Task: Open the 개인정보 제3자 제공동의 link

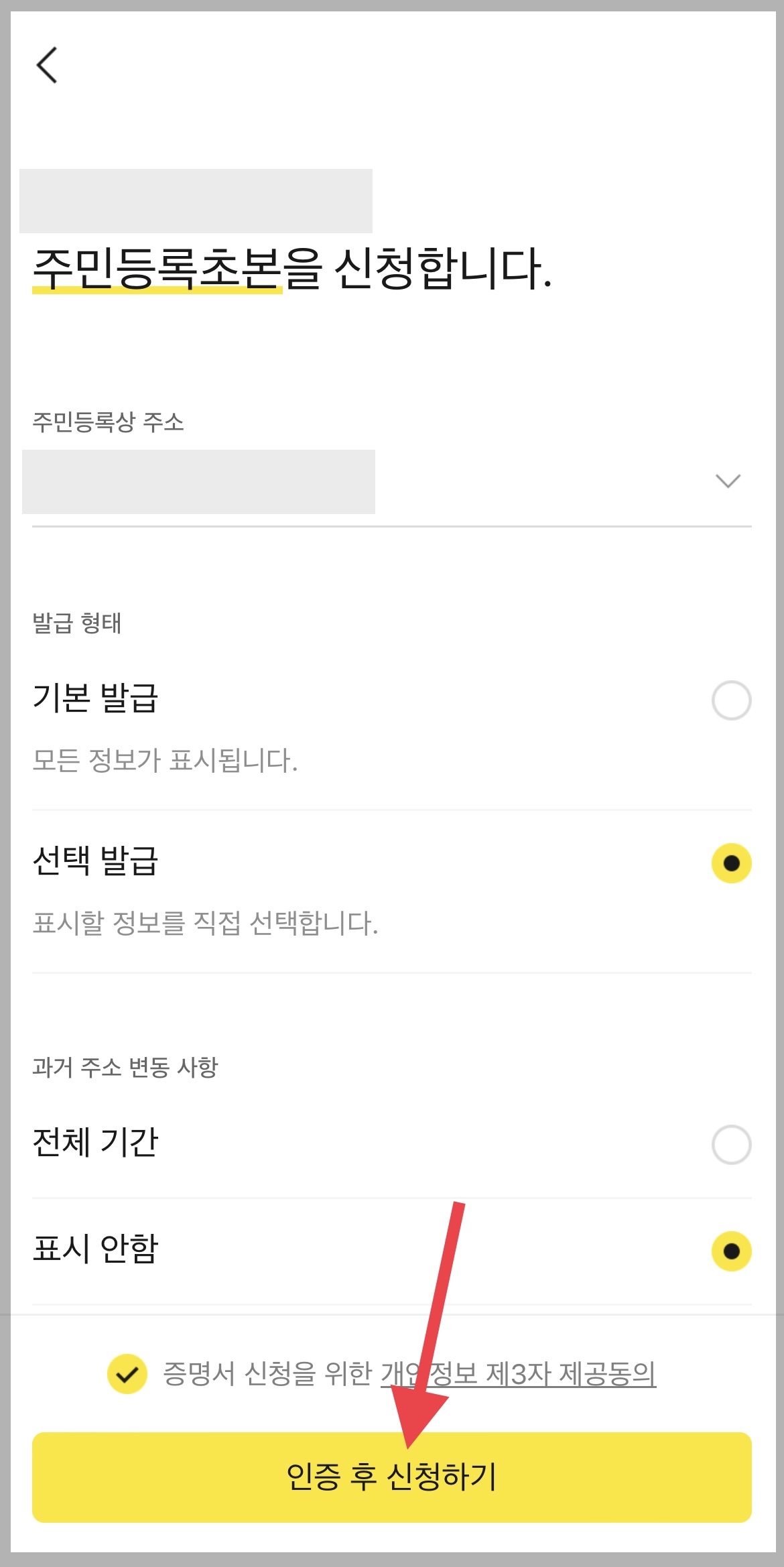Action: click(518, 1374)
